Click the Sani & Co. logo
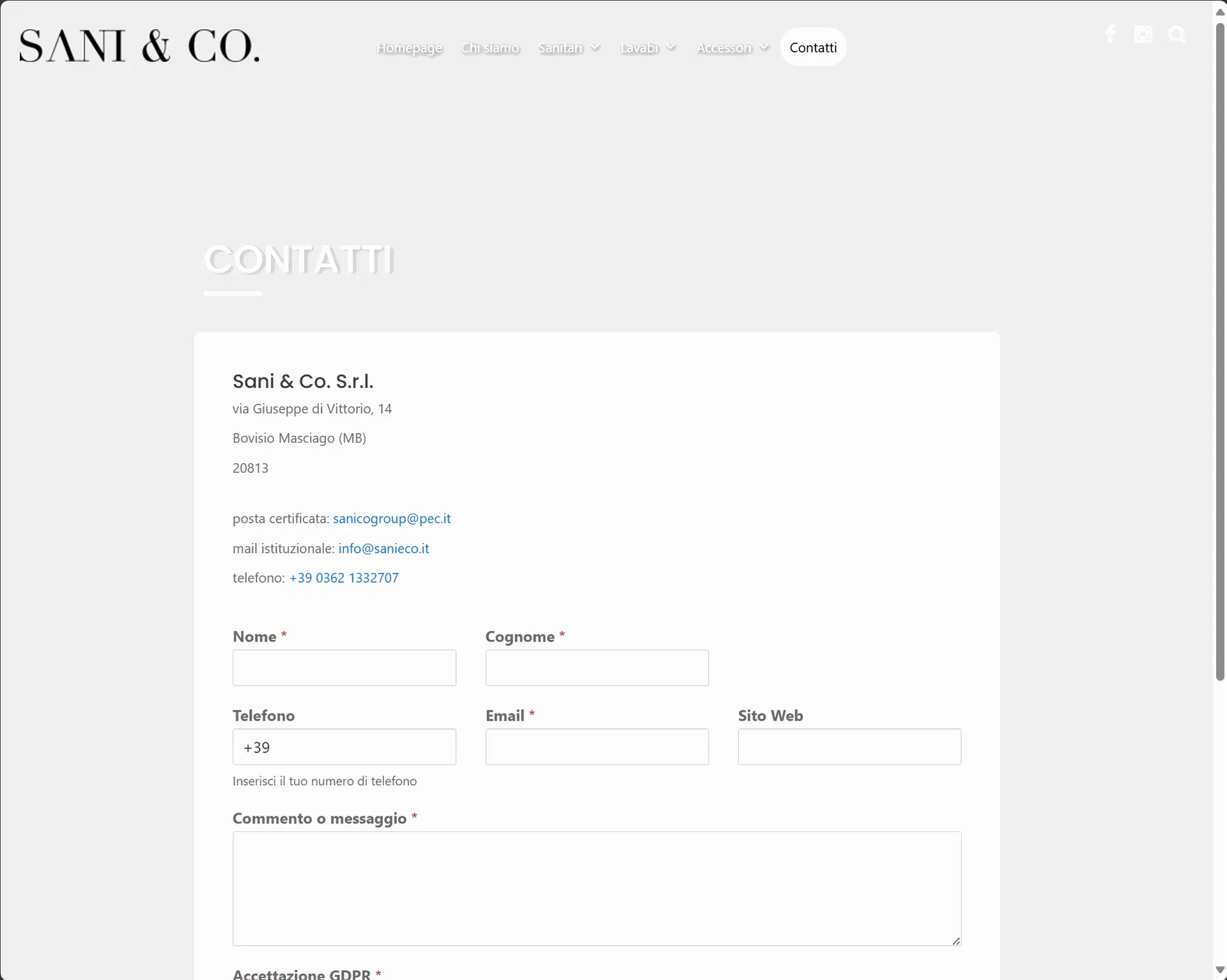The width and height of the screenshot is (1227, 980). point(139,46)
